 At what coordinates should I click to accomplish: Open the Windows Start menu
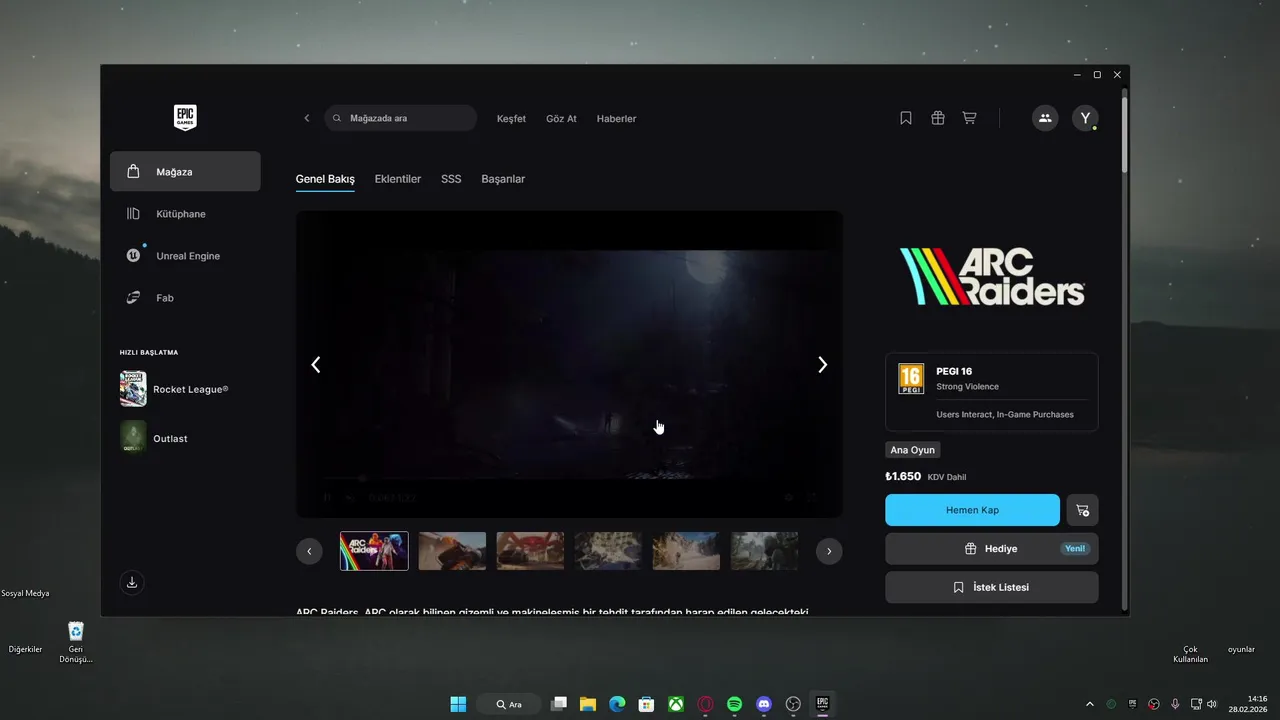(458, 704)
